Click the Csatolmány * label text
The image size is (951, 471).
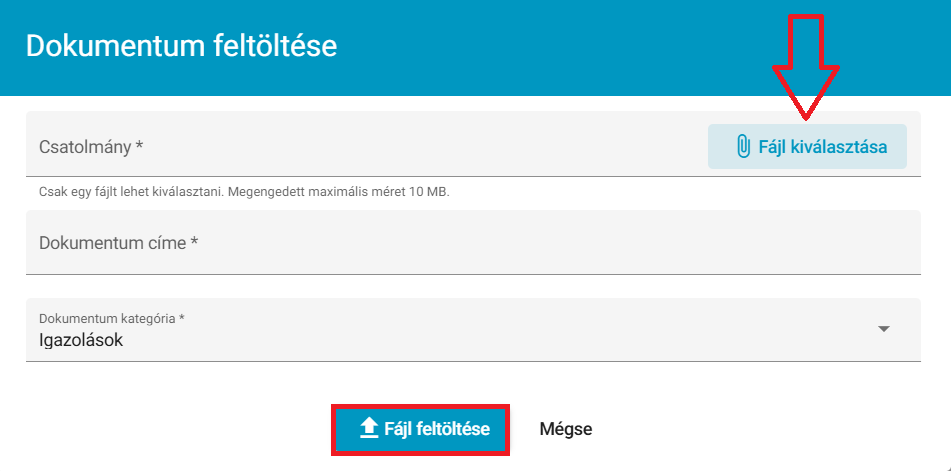click(91, 147)
